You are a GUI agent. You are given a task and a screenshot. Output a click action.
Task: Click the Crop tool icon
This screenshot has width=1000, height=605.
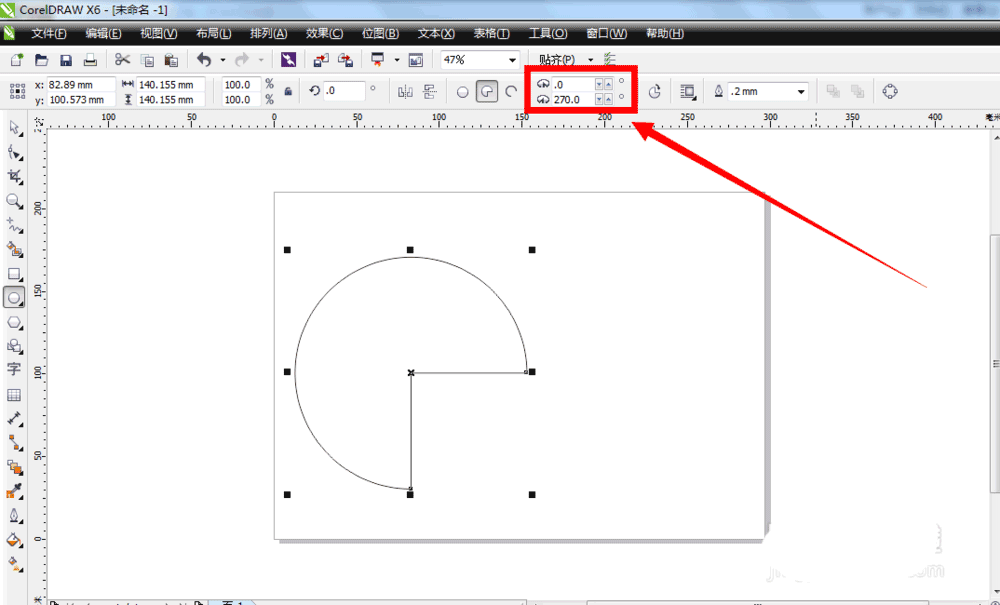coord(14,176)
